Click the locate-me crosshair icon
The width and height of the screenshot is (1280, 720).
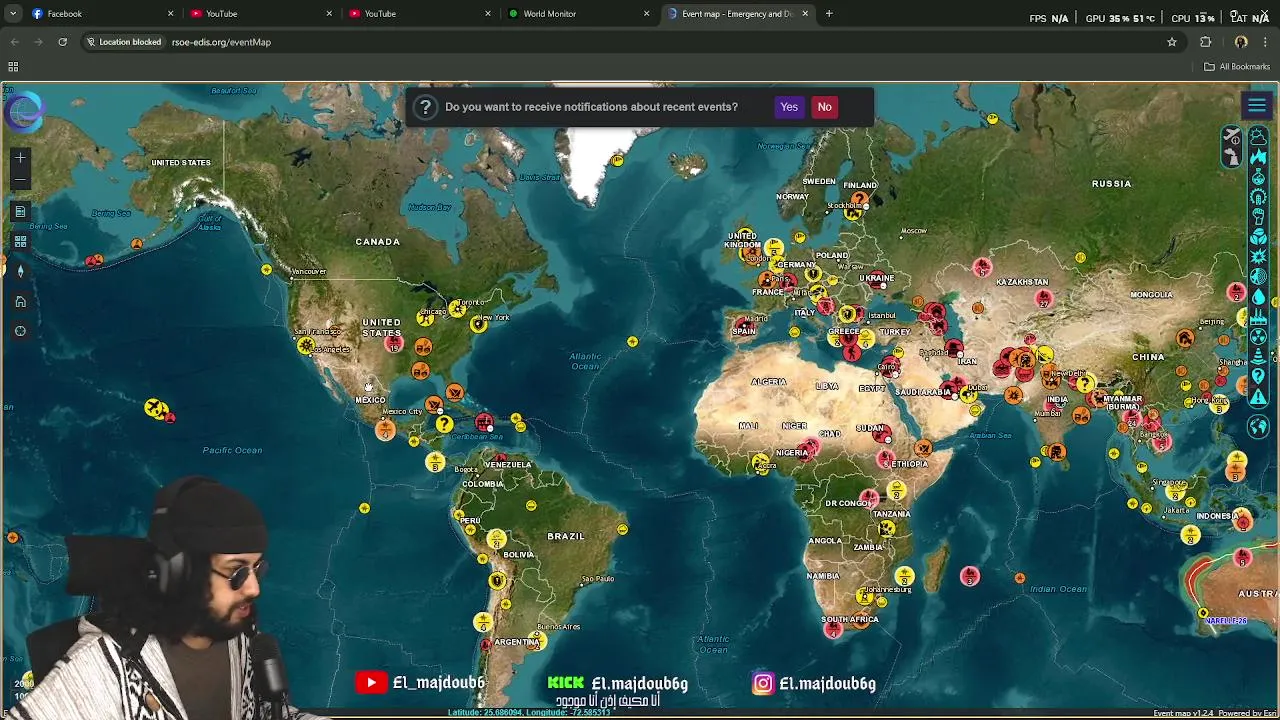[x=20, y=331]
